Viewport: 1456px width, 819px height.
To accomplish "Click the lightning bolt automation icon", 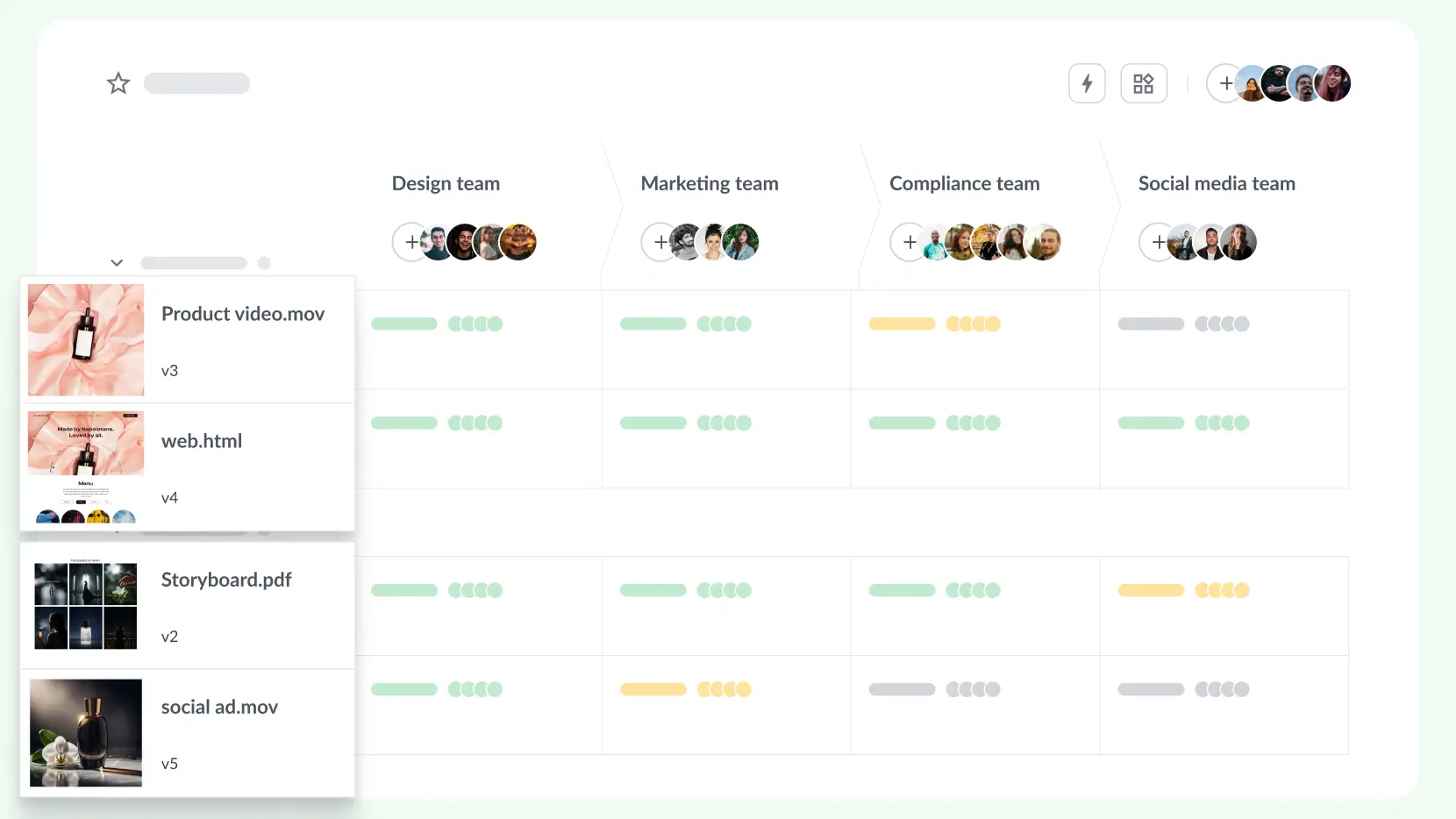I will (x=1087, y=83).
